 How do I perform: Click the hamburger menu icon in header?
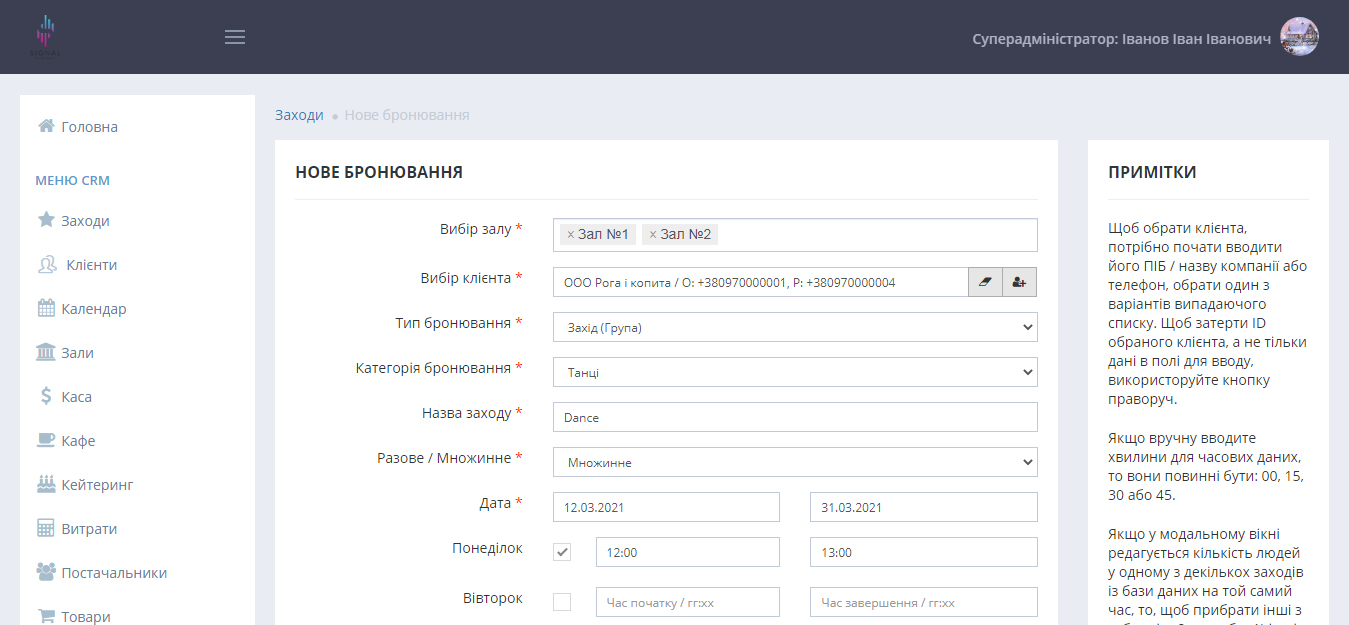(x=235, y=37)
